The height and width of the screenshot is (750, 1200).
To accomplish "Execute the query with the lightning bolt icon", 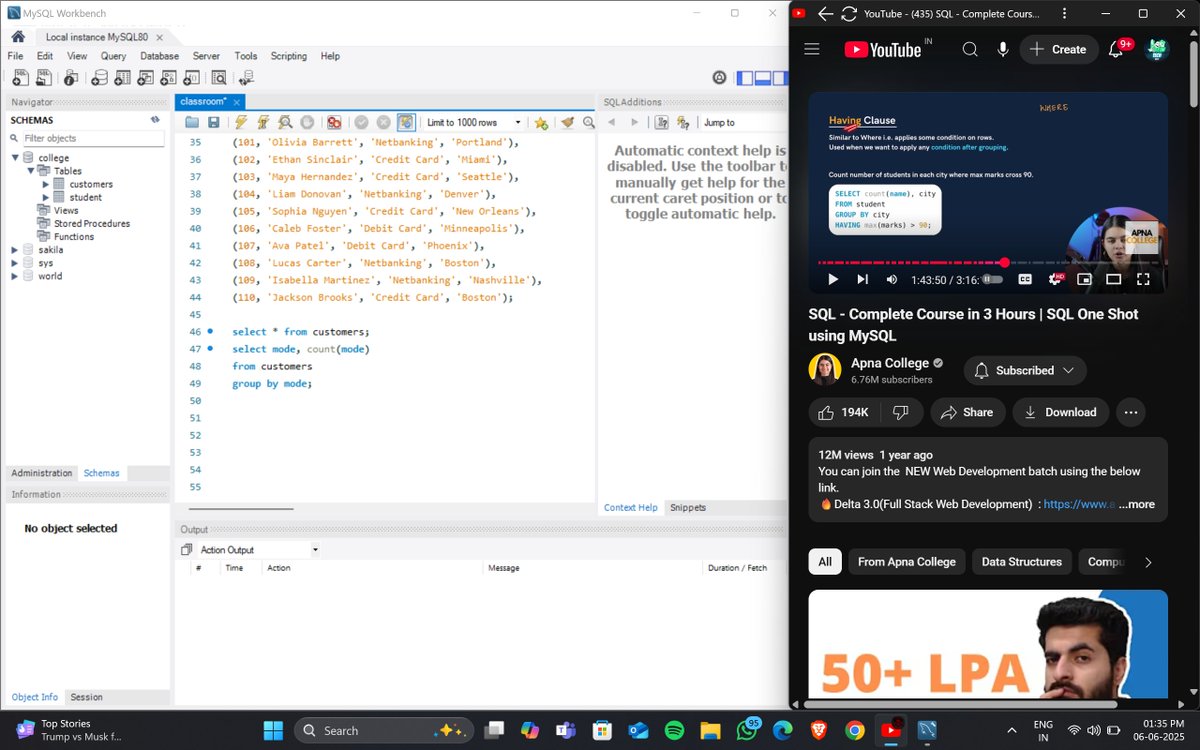I will pyautogui.click(x=241, y=122).
